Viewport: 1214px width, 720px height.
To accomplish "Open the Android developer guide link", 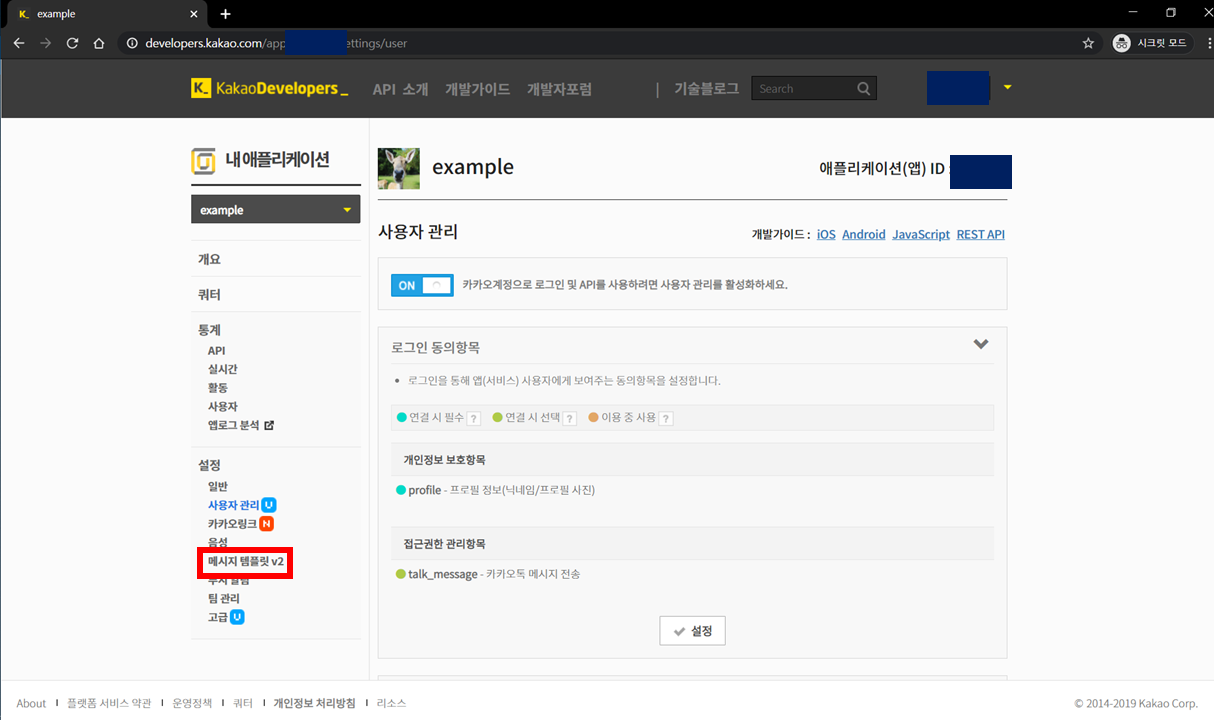I will (x=864, y=234).
